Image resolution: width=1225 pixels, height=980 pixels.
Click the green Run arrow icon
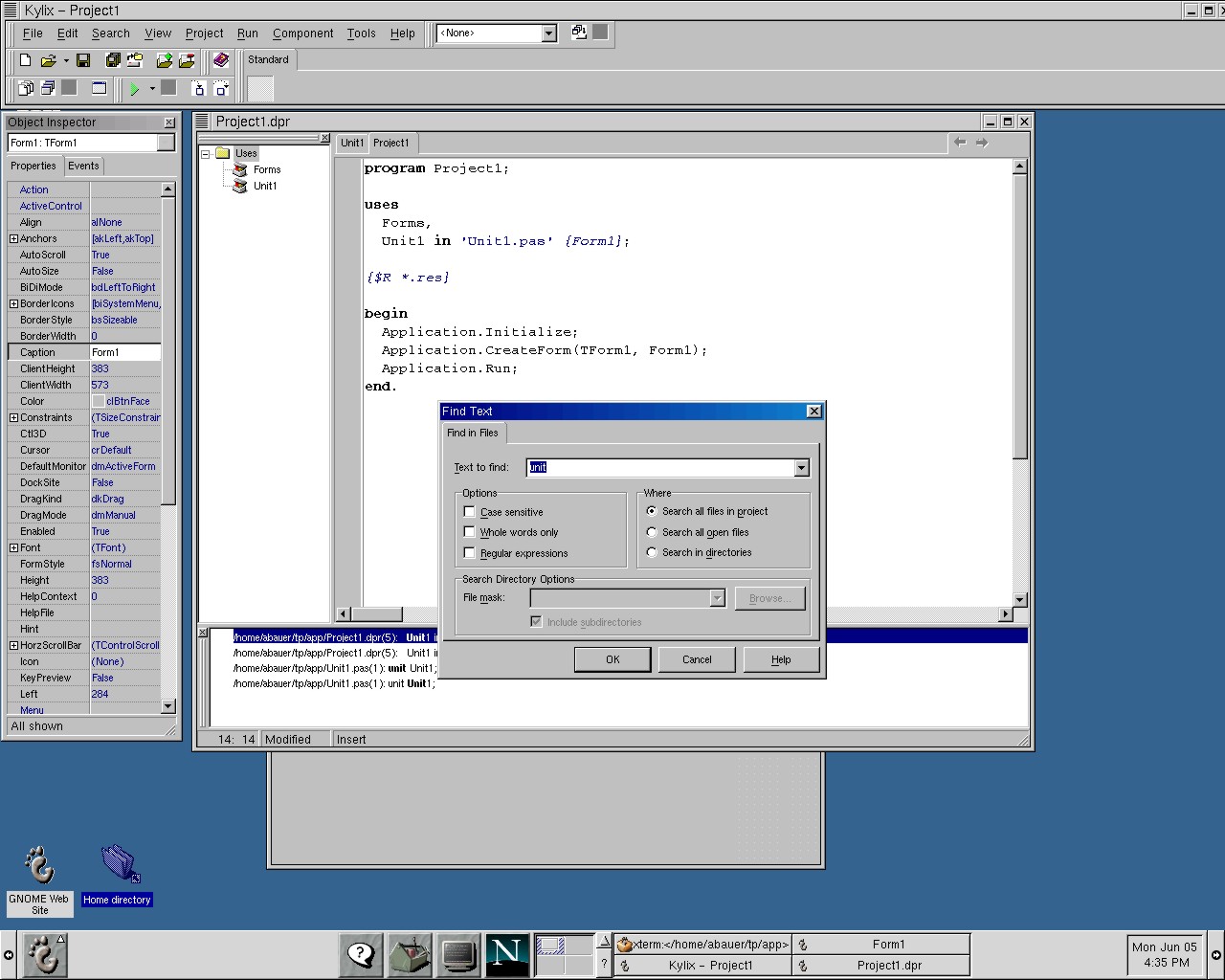tap(135, 88)
